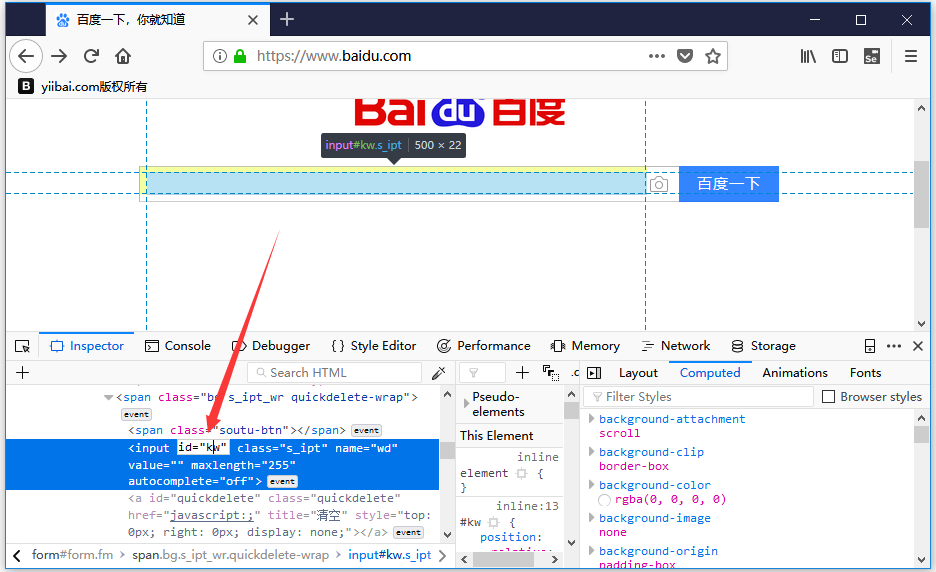Click the 百度一下 search button
The width and height of the screenshot is (936, 572).
click(729, 184)
